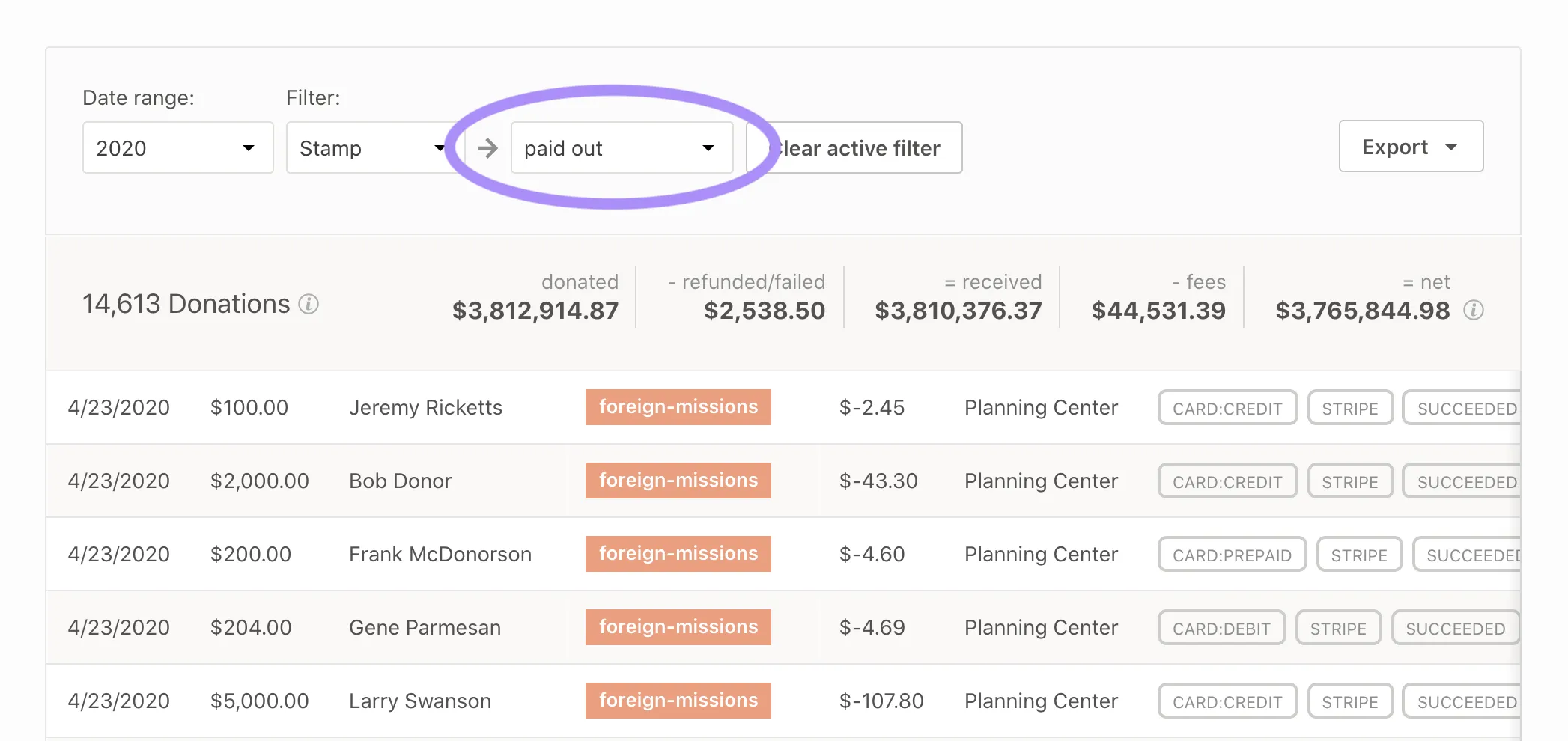Select the foreign-missions label for Bob Donor

678,481
